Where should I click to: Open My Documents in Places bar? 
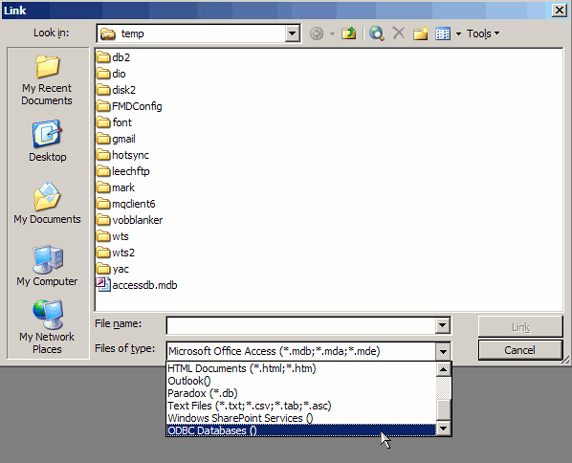47,204
